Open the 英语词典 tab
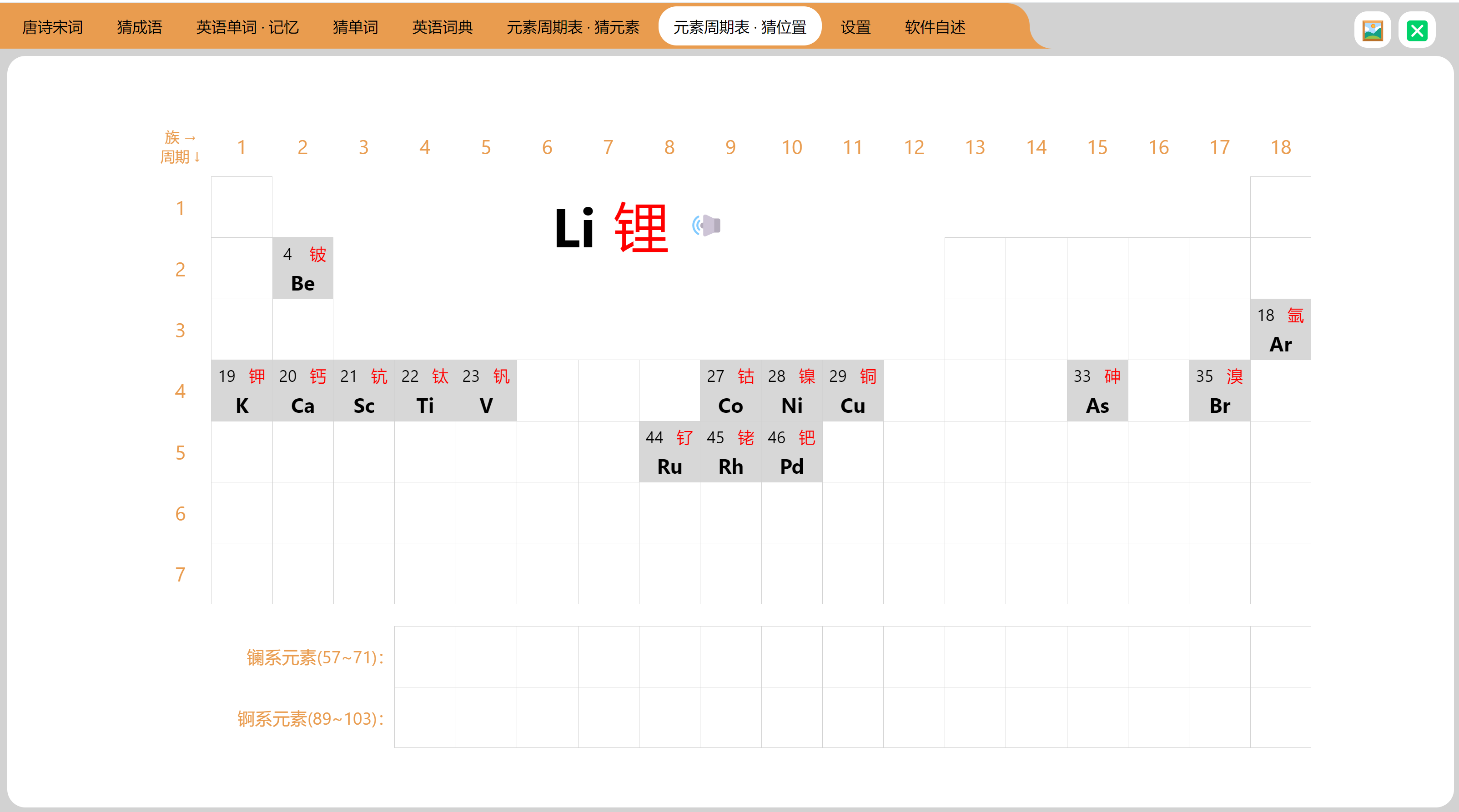Image resolution: width=1459 pixels, height=812 pixels. coord(443,27)
